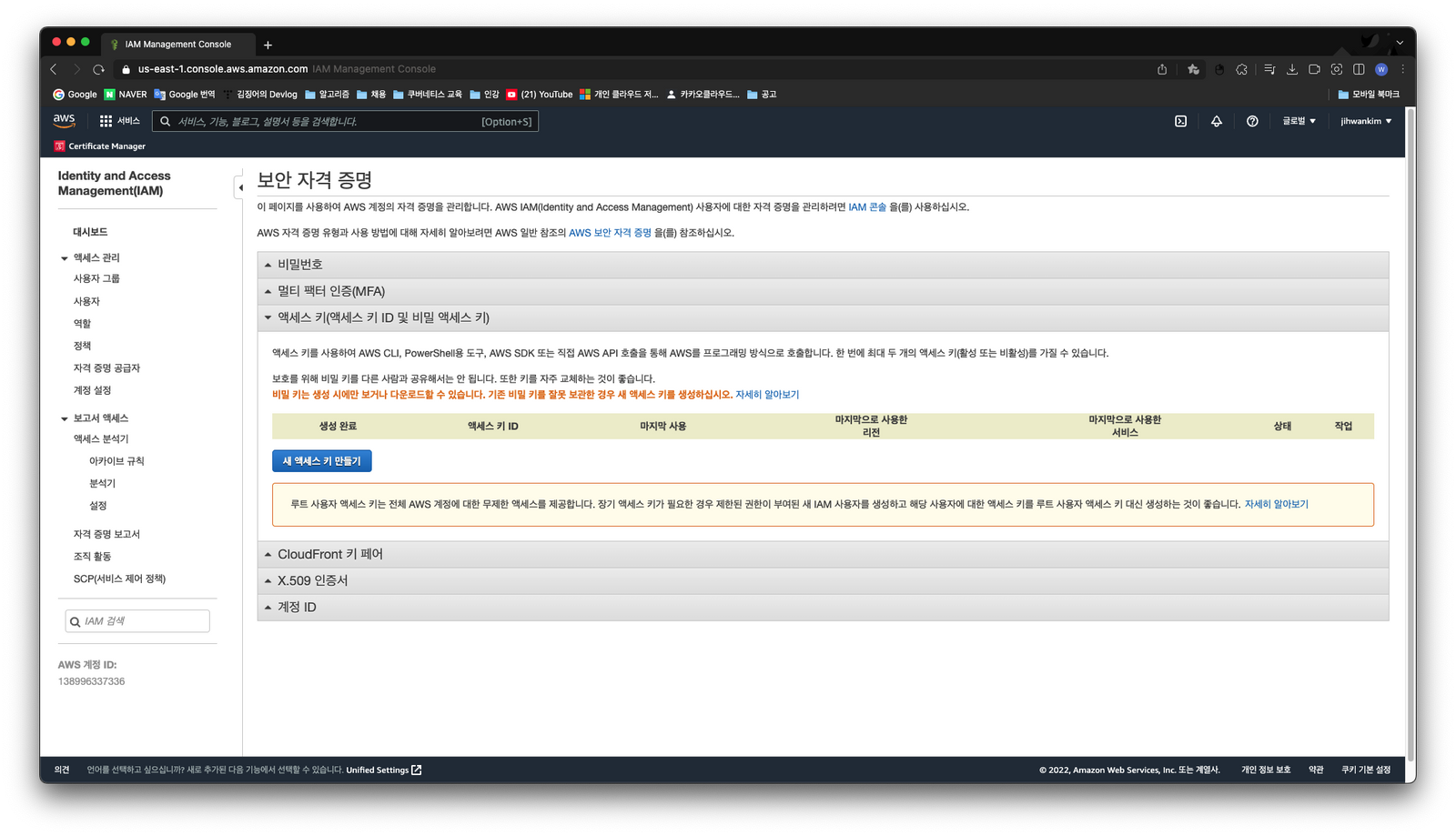
Task: Open the notifications bell icon
Action: point(1216,121)
